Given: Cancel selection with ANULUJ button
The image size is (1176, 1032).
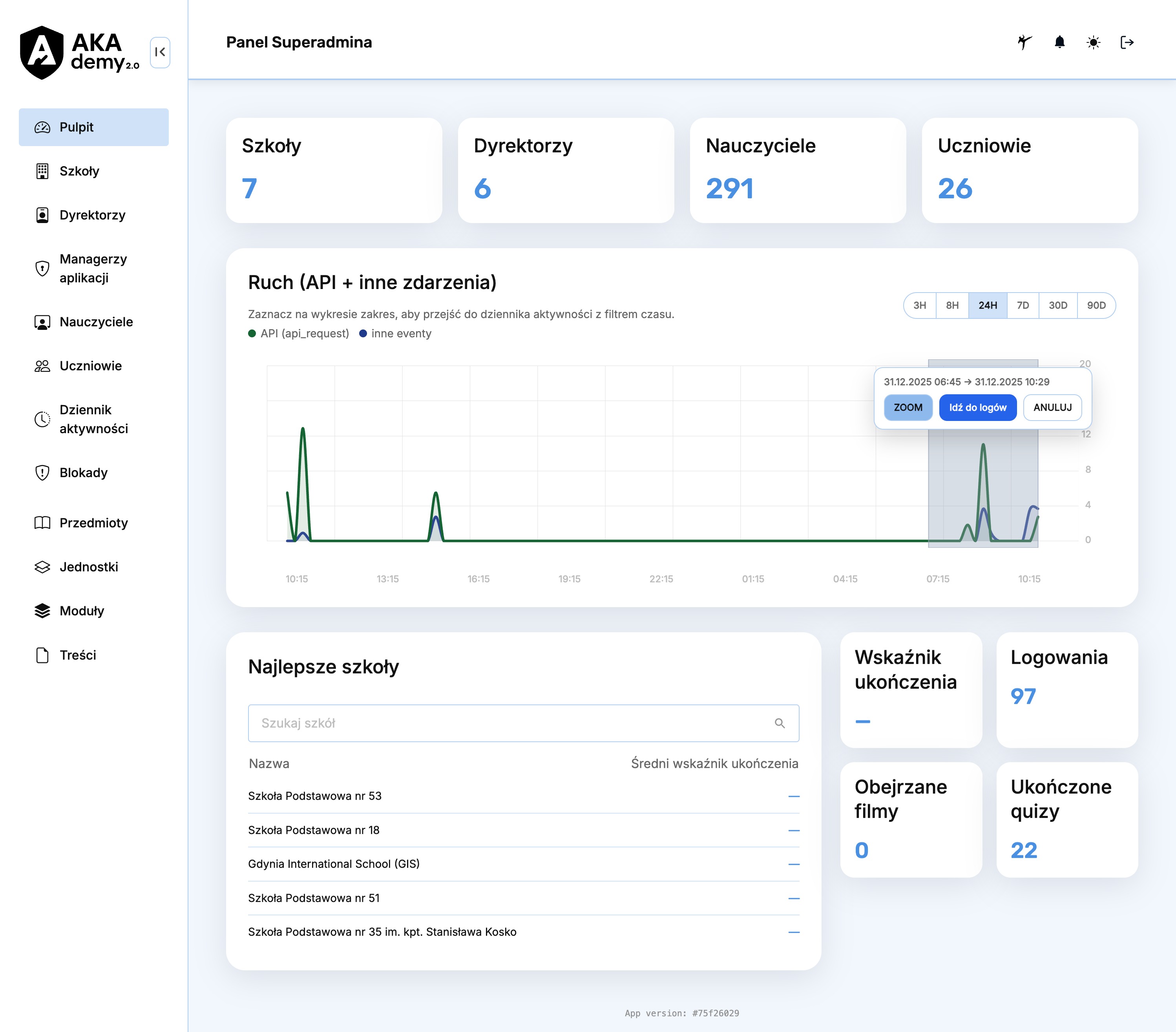Looking at the screenshot, I should click(x=1052, y=408).
